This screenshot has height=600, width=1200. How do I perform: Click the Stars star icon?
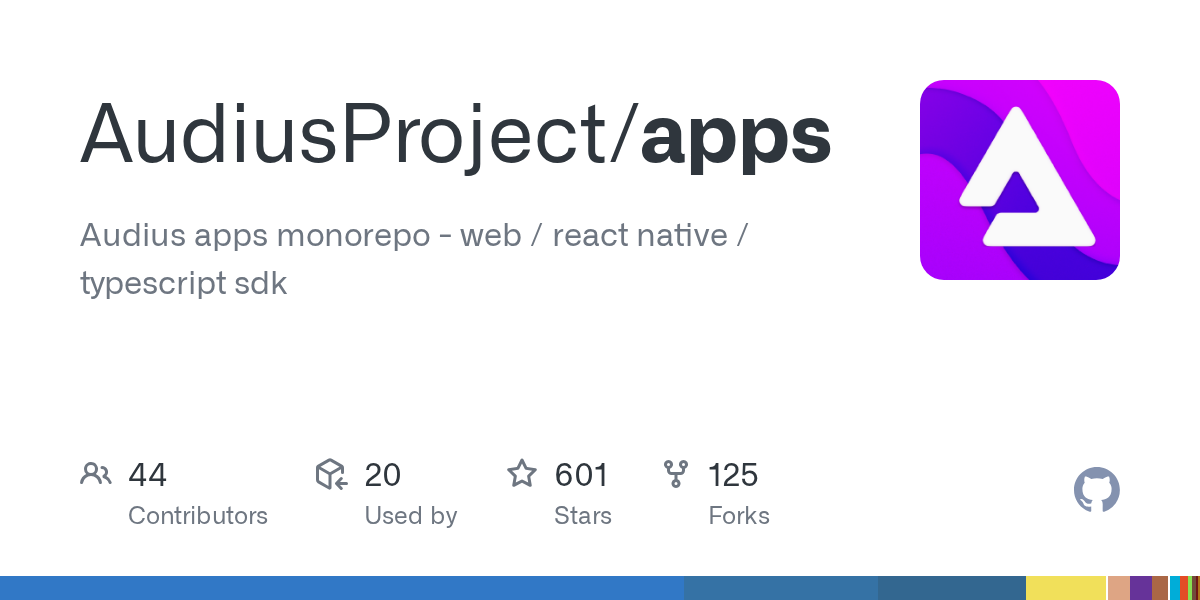click(522, 474)
